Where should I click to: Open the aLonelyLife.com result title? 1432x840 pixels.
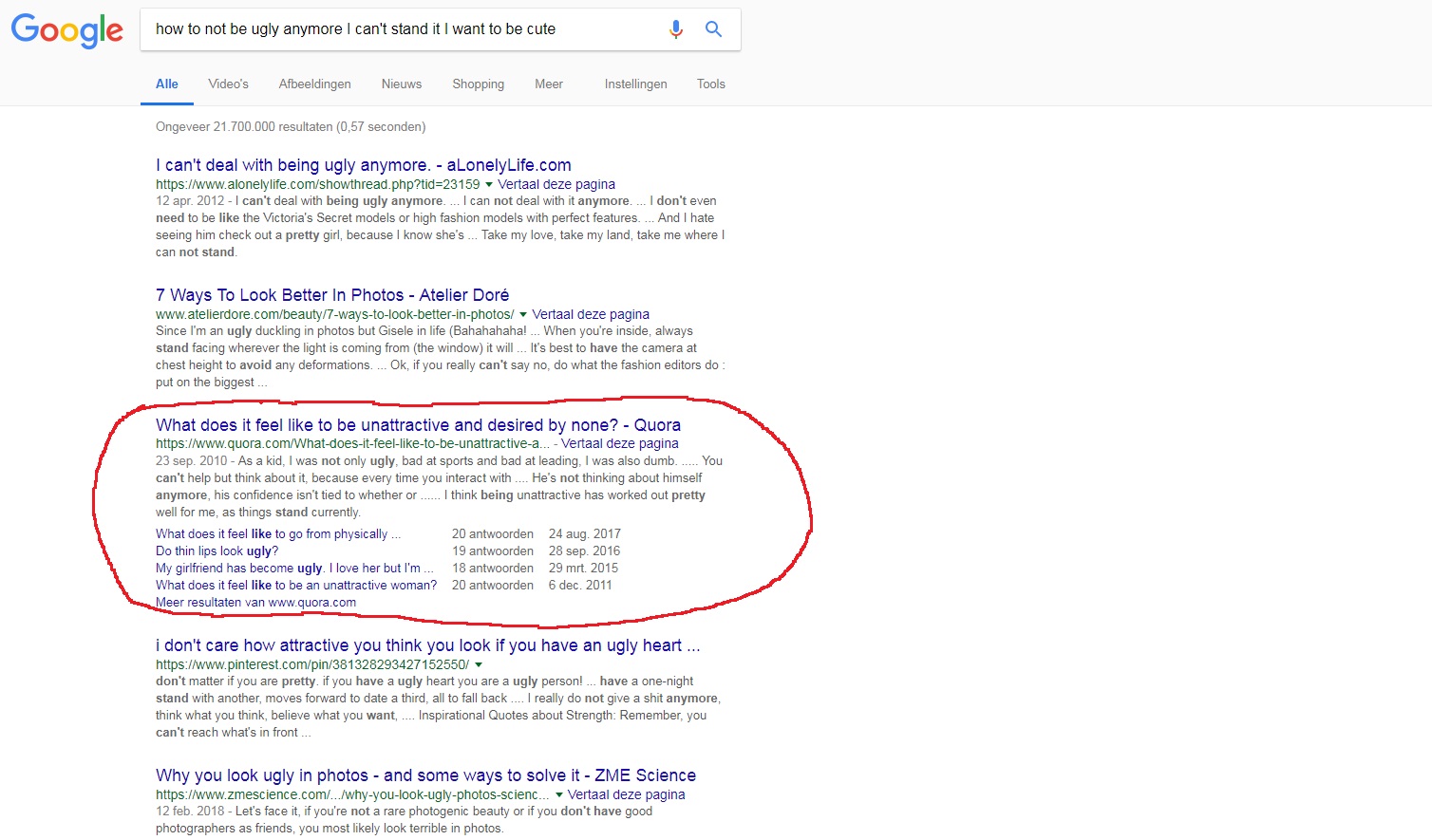pyautogui.click(x=363, y=165)
